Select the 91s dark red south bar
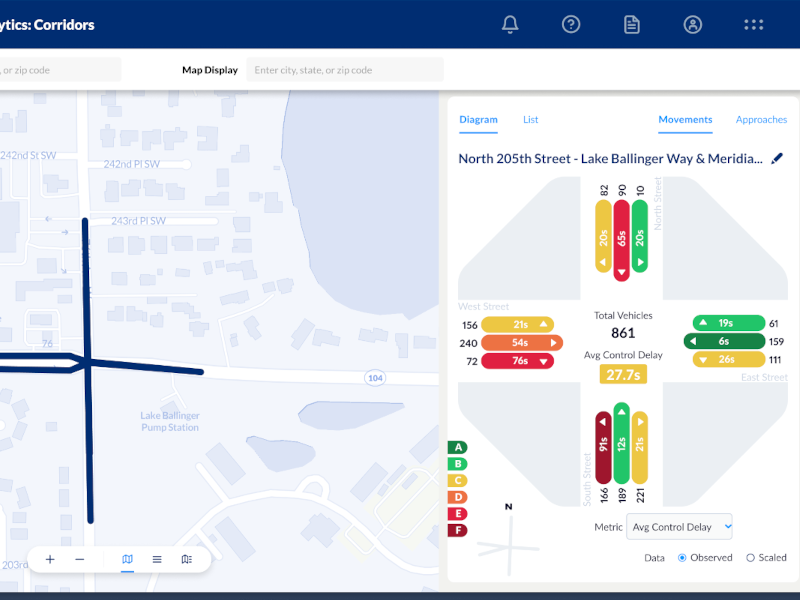This screenshot has height=600, width=800. tap(603, 447)
